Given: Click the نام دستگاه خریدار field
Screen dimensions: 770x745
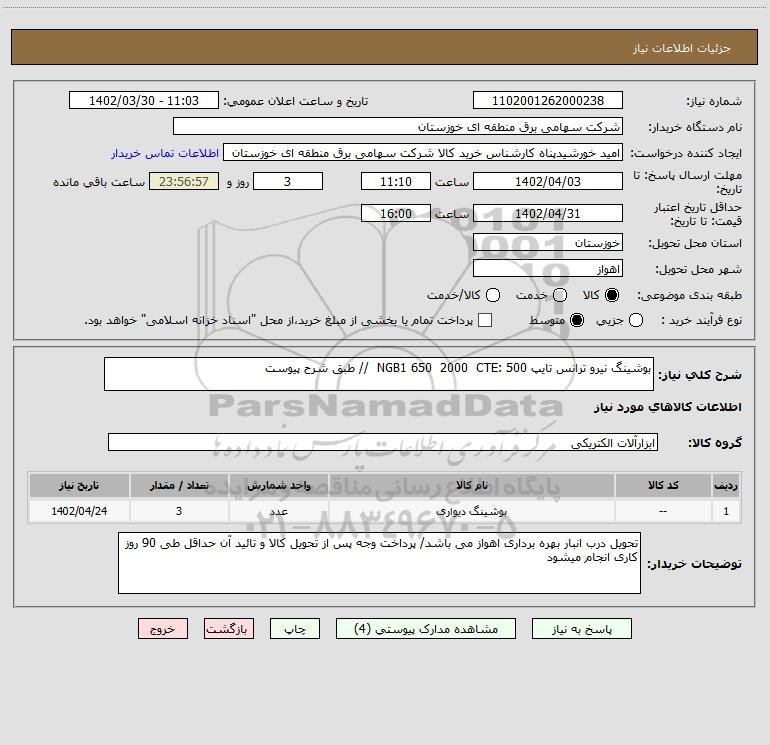Looking at the screenshot, I should pyautogui.click(x=397, y=127).
